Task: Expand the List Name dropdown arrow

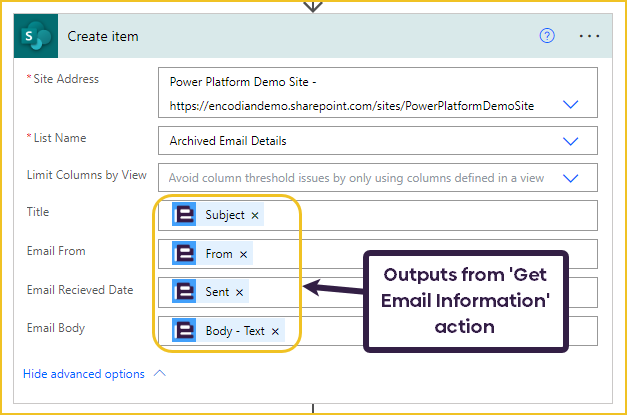Action: [570, 141]
